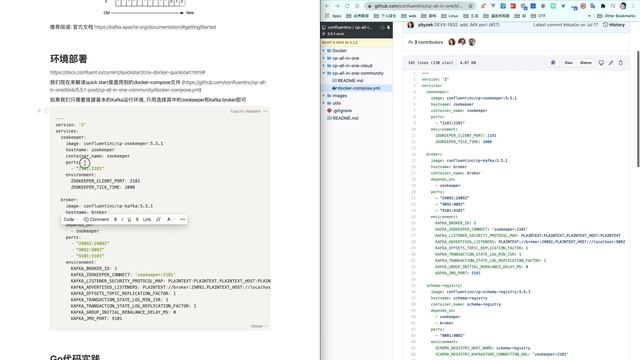This screenshot has height=360, width=640.
Task: Open the formatting toolbar more menu
Action: (182, 220)
